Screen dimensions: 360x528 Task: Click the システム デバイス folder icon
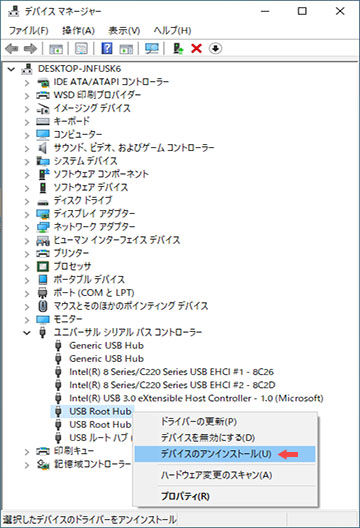tap(43, 161)
